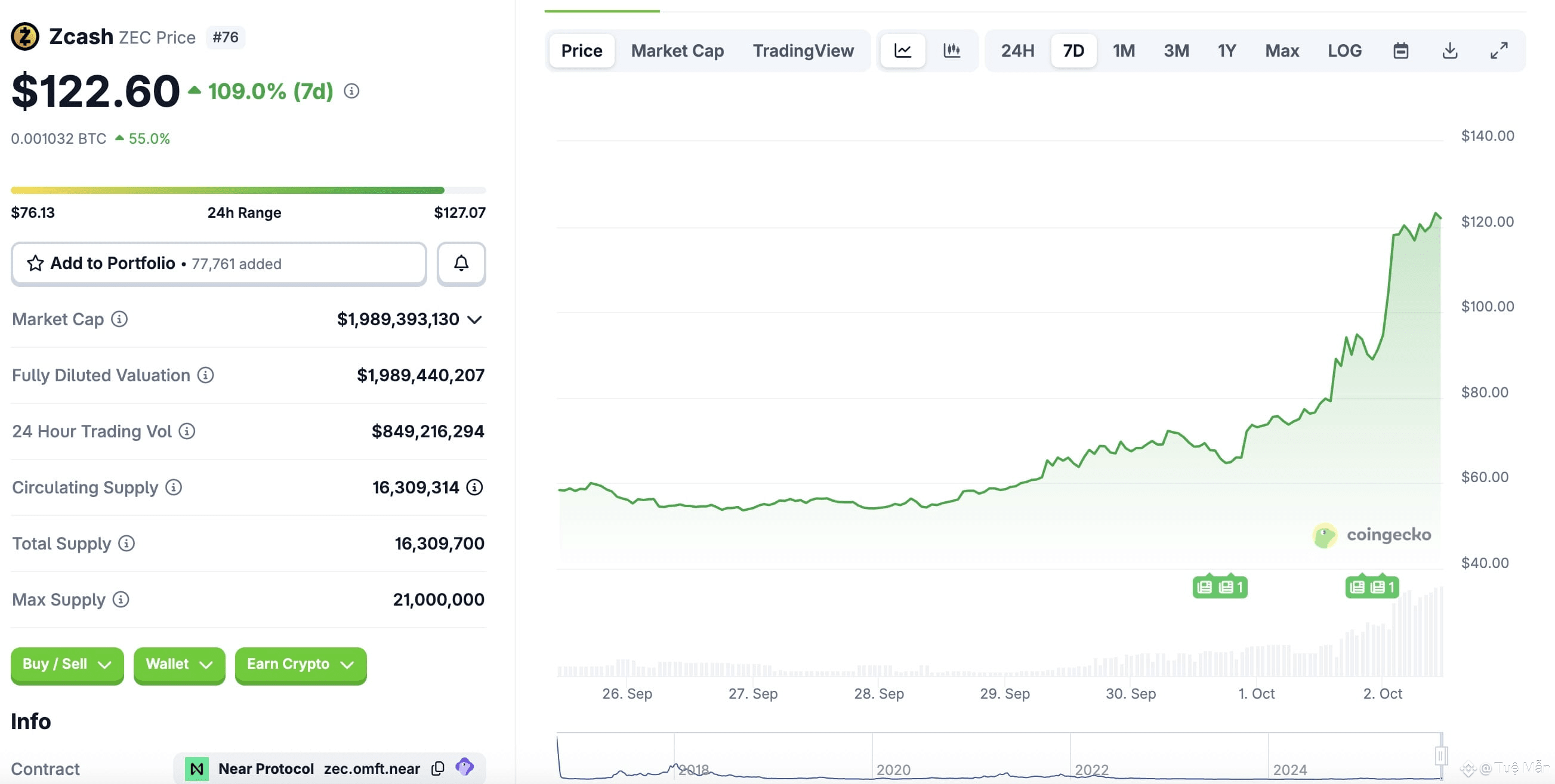Copy the zec.omft.near contract address
The width and height of the screenshot is (1555, 784).
coord(438,768)
